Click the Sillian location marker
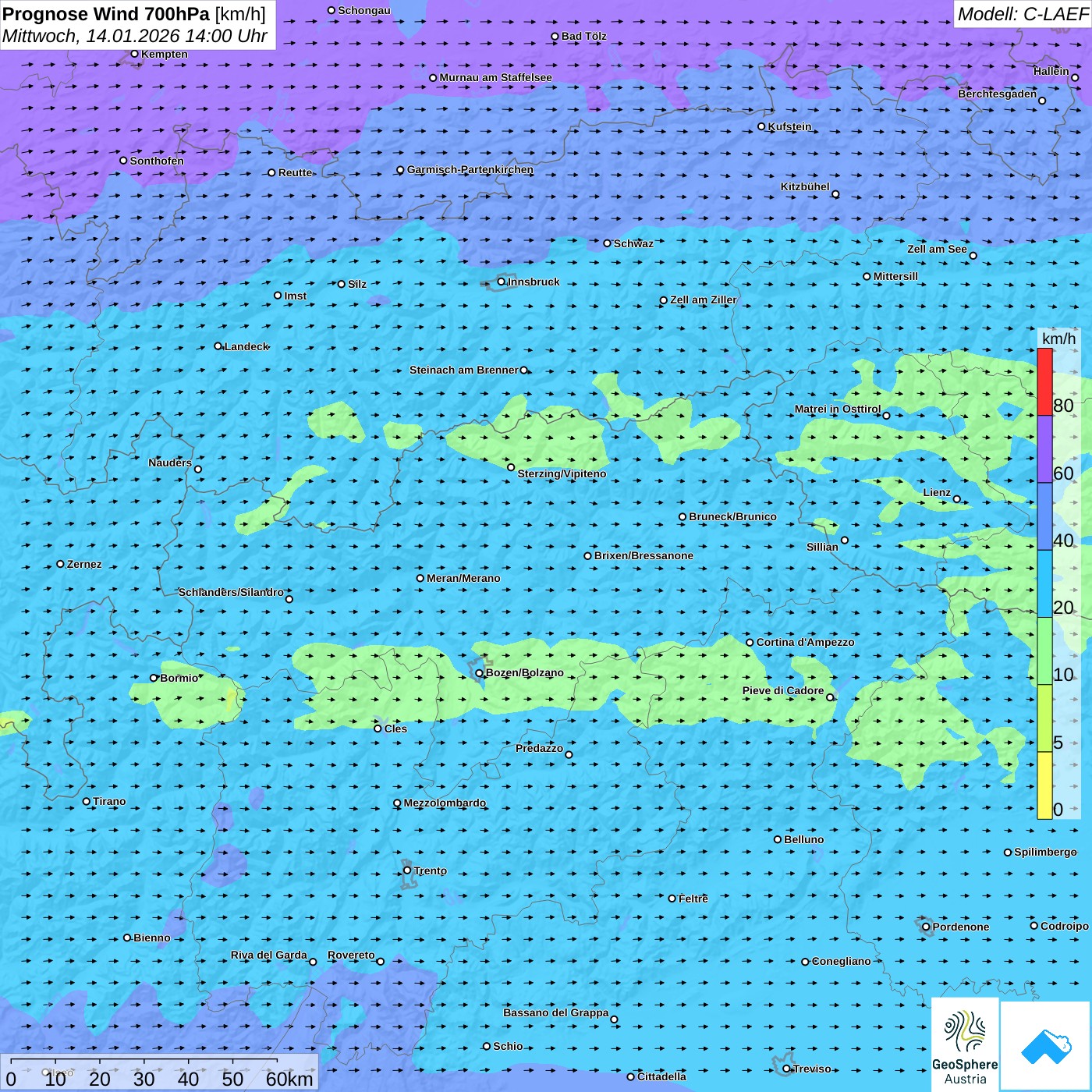This screenshot has width=1092, height=1092. coord(845,540)
